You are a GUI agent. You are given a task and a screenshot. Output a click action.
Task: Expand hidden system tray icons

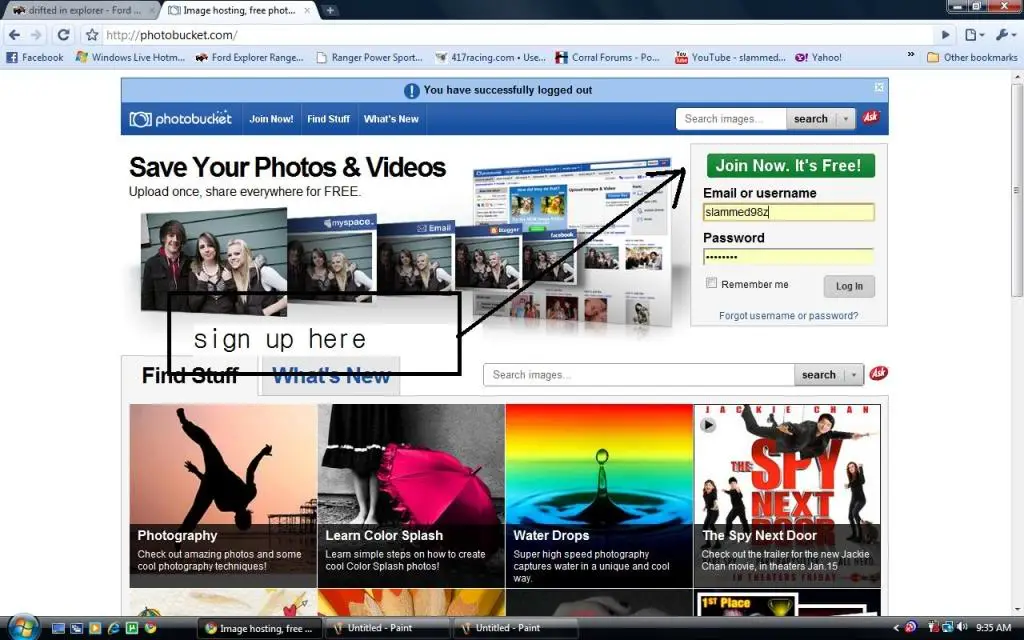[x=895, y=628]
